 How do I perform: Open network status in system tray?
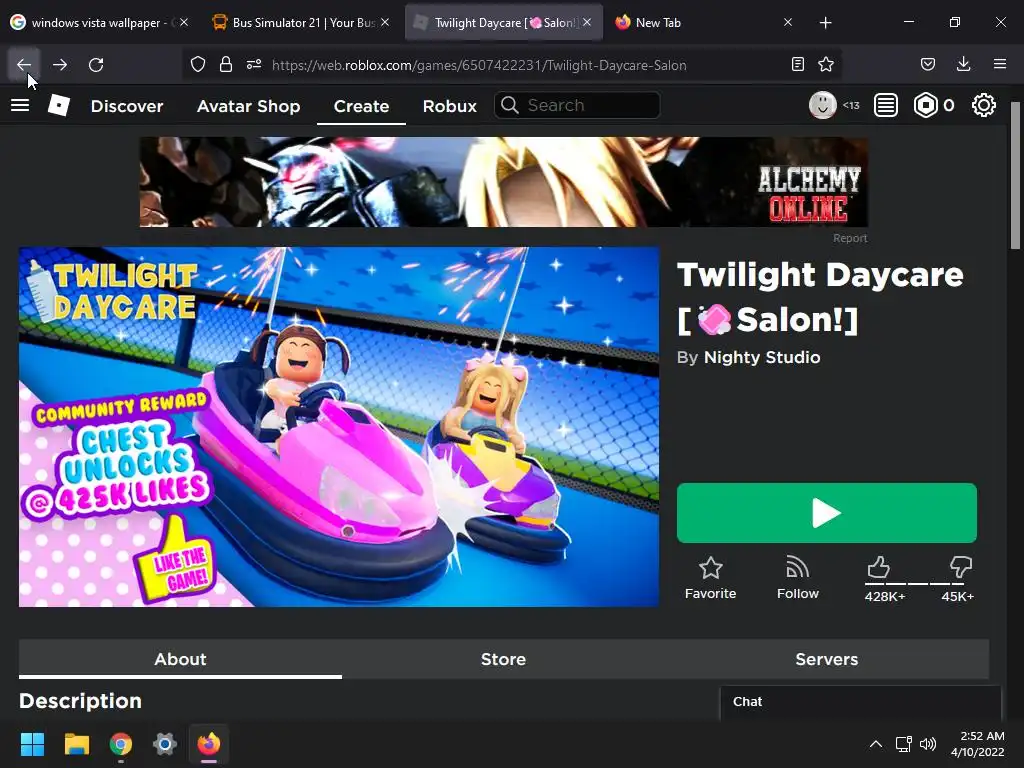904,744
